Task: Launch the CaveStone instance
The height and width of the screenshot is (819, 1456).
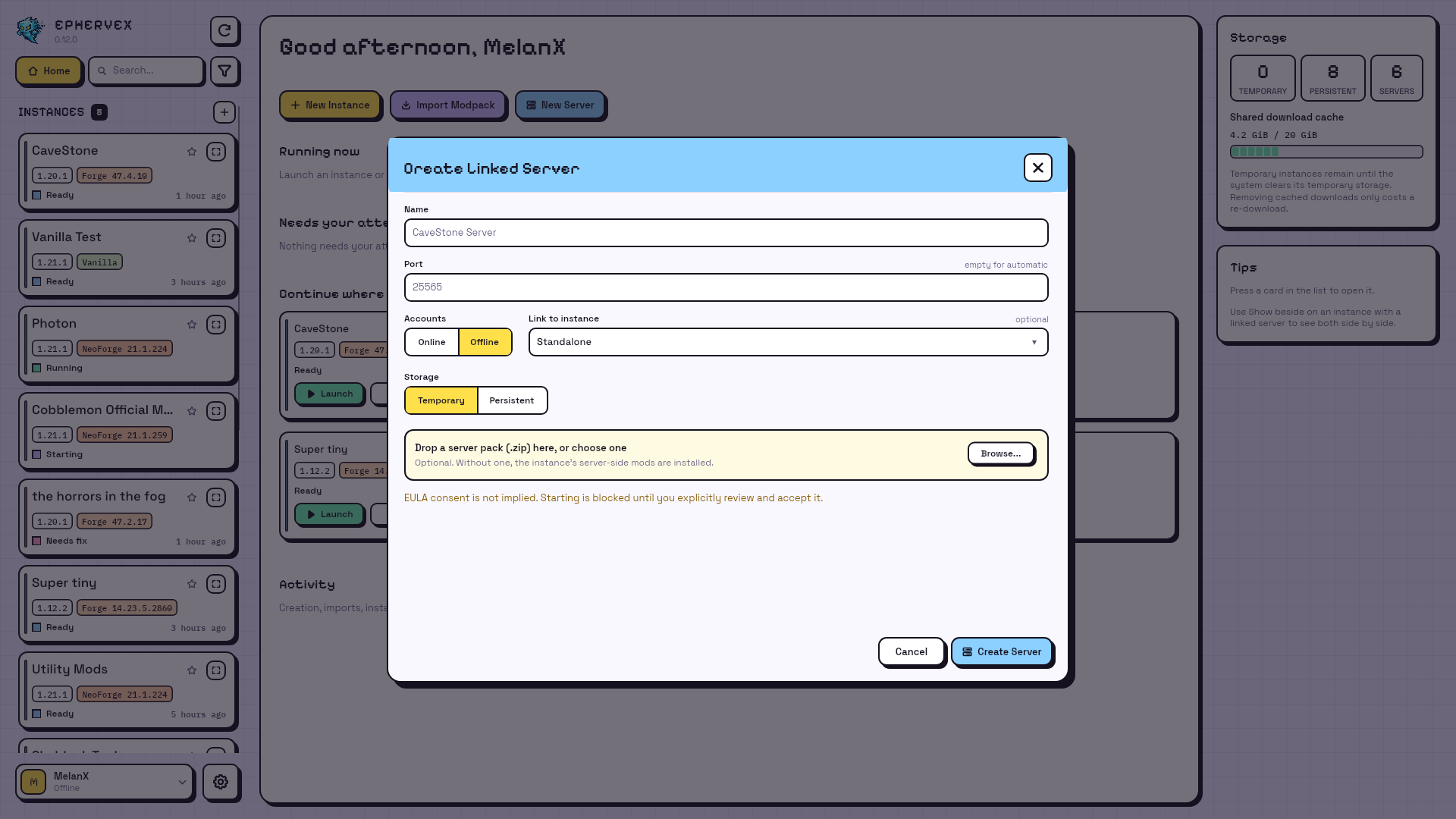Action: [x=329, y=394]
